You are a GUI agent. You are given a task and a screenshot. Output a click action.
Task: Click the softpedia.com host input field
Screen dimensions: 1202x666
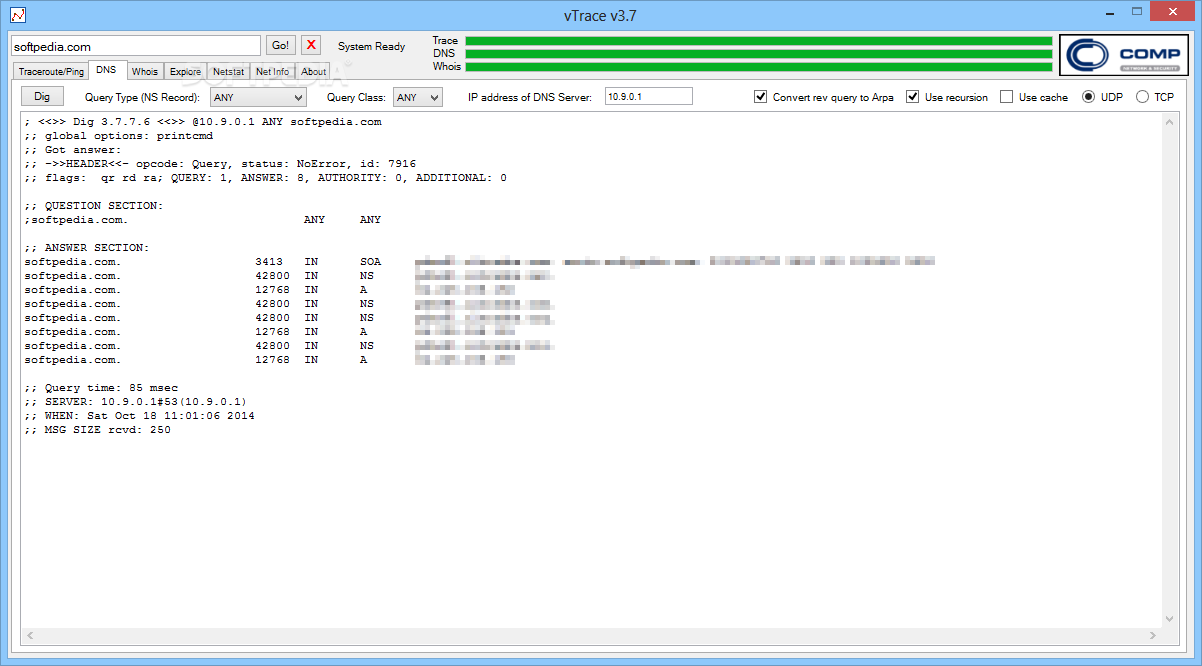[x=136, y=46]
